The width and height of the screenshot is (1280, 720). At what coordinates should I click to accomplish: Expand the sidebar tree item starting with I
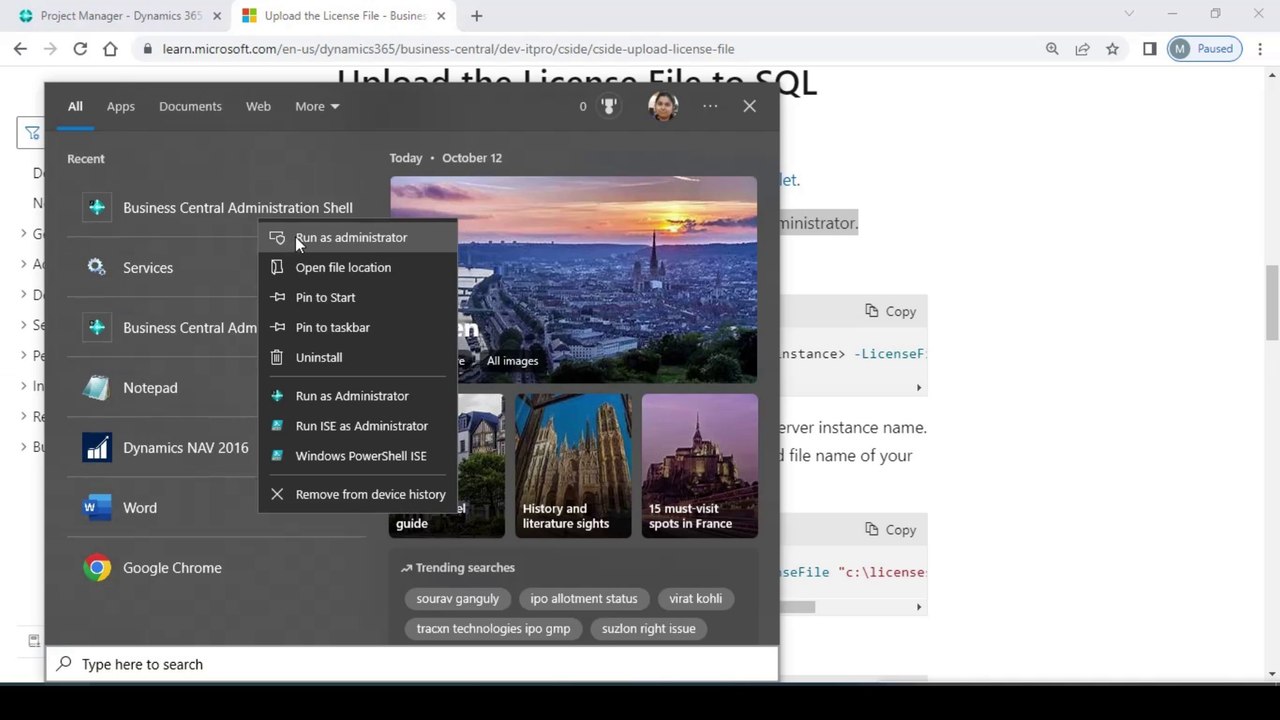point(24,386)
